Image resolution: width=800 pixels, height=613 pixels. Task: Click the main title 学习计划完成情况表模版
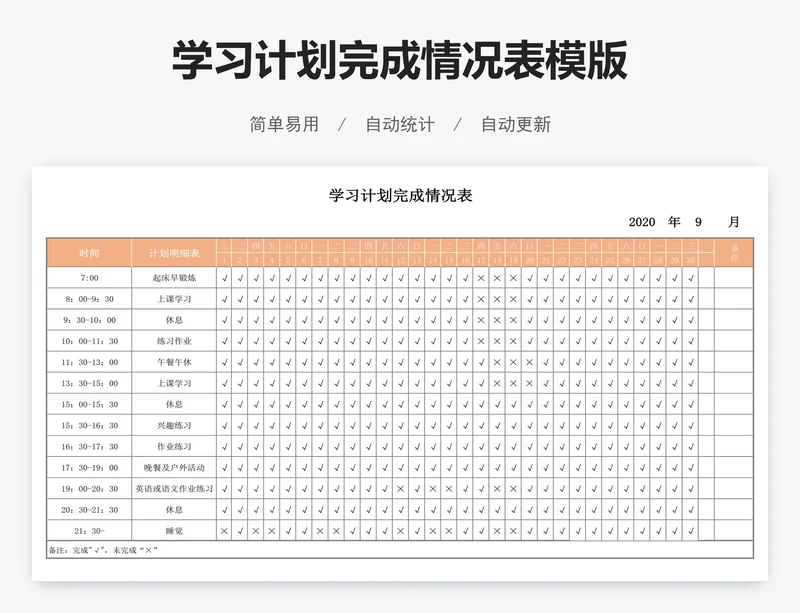399,61
